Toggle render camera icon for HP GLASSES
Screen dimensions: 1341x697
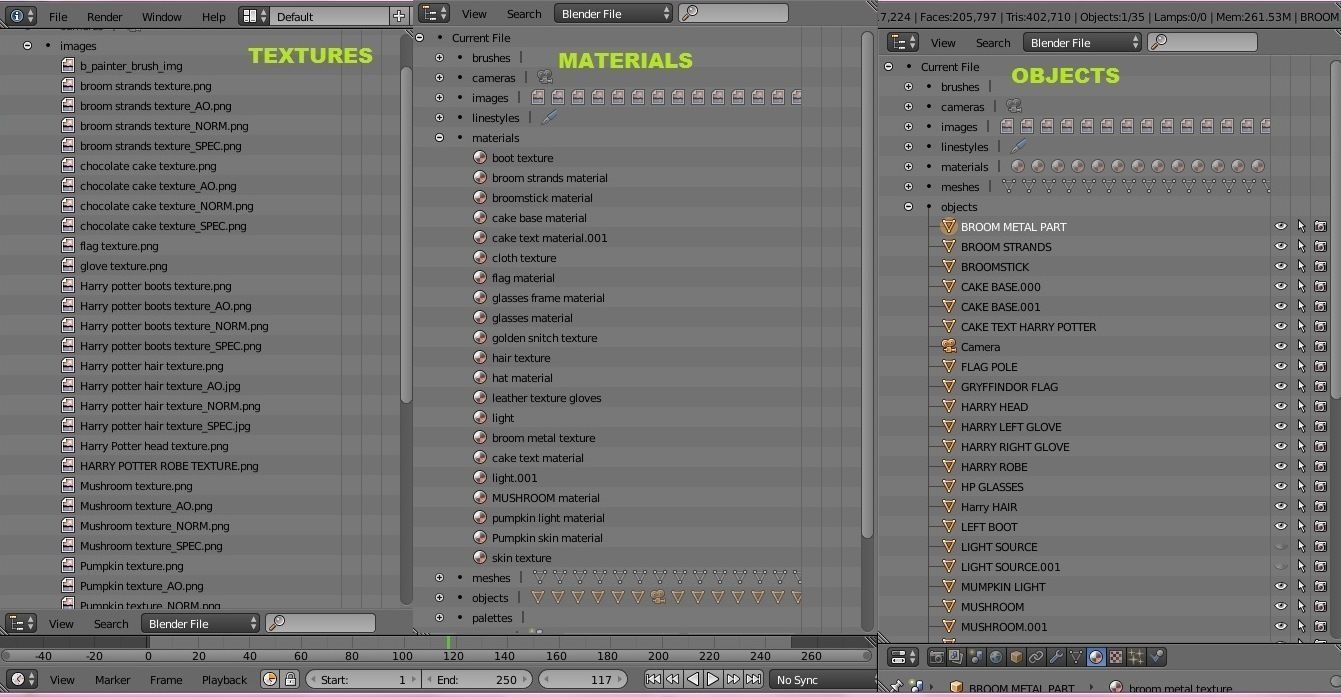[x=1320, y=487]
